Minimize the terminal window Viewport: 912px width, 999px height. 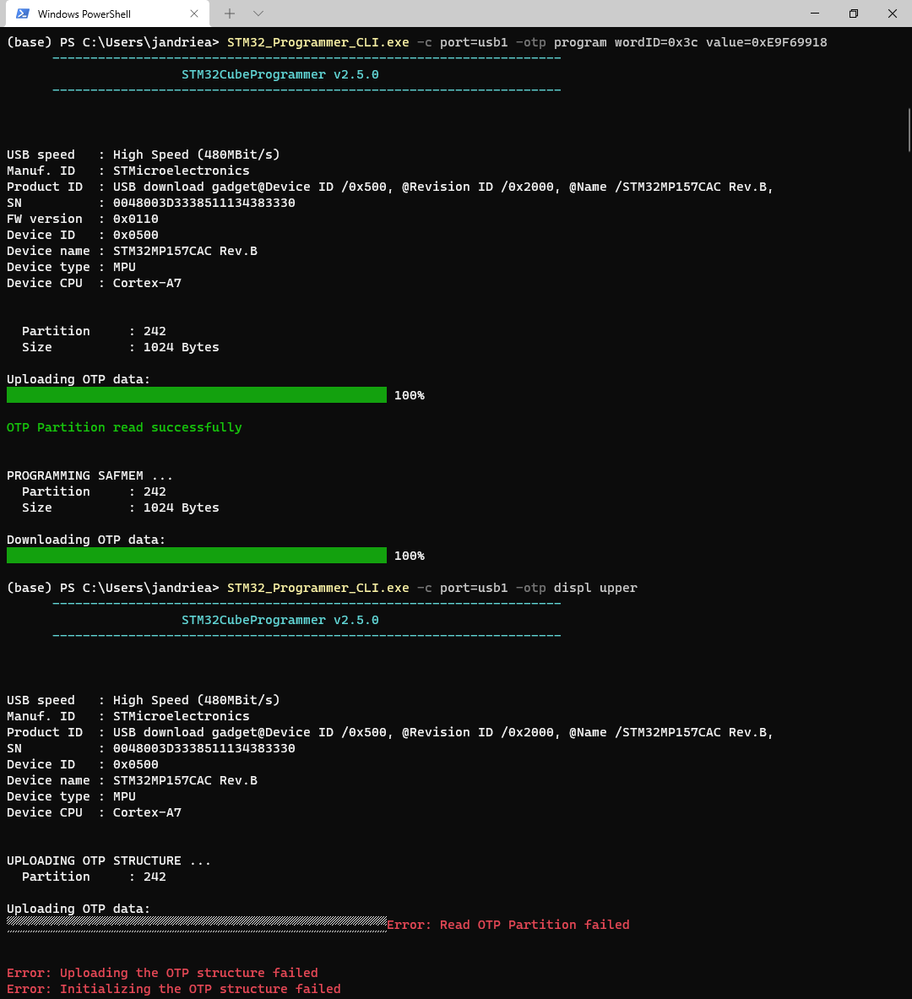(814, 13)
